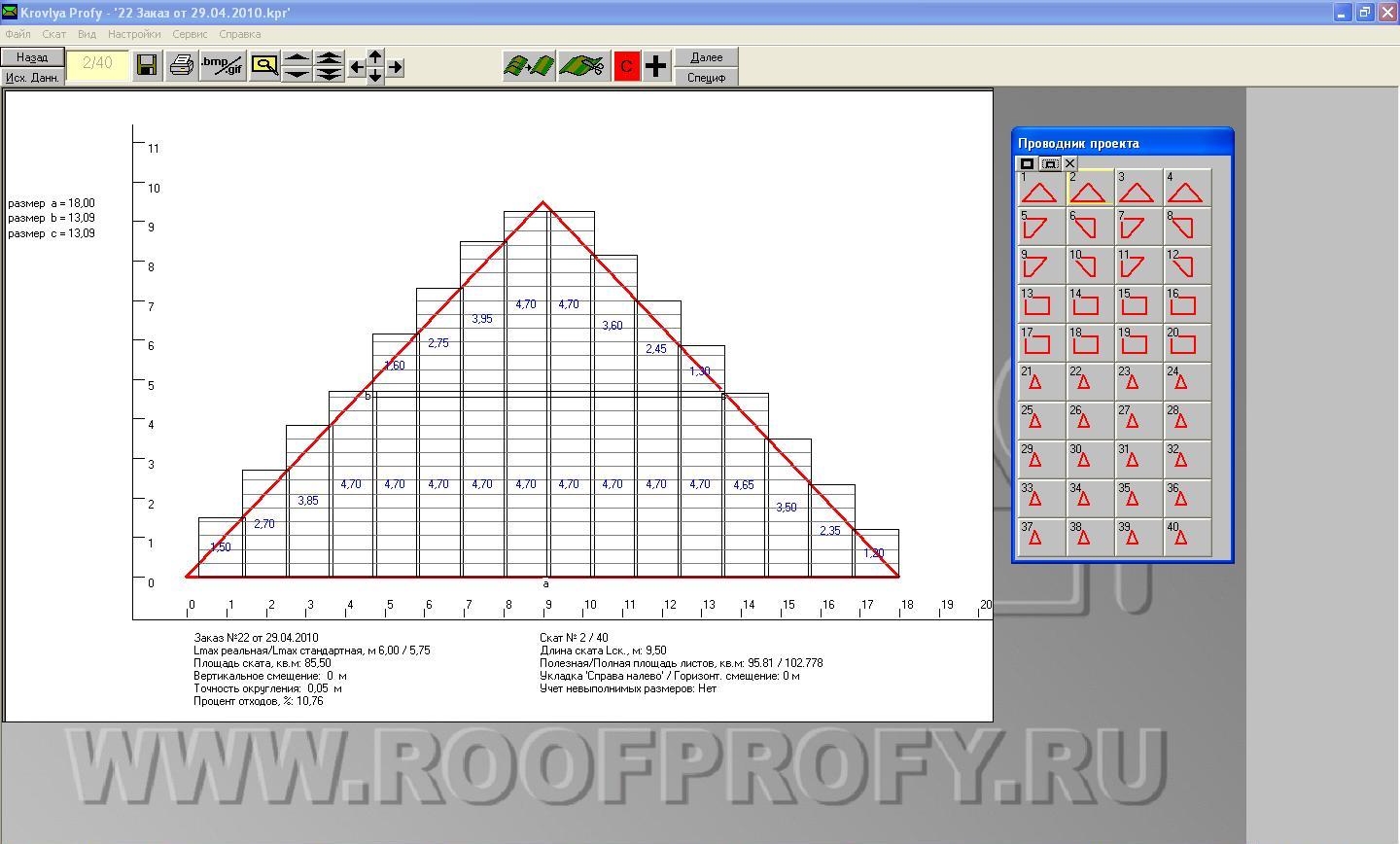Open the Файл menu
Viewport: 1400px width, 844px height.
17,34
